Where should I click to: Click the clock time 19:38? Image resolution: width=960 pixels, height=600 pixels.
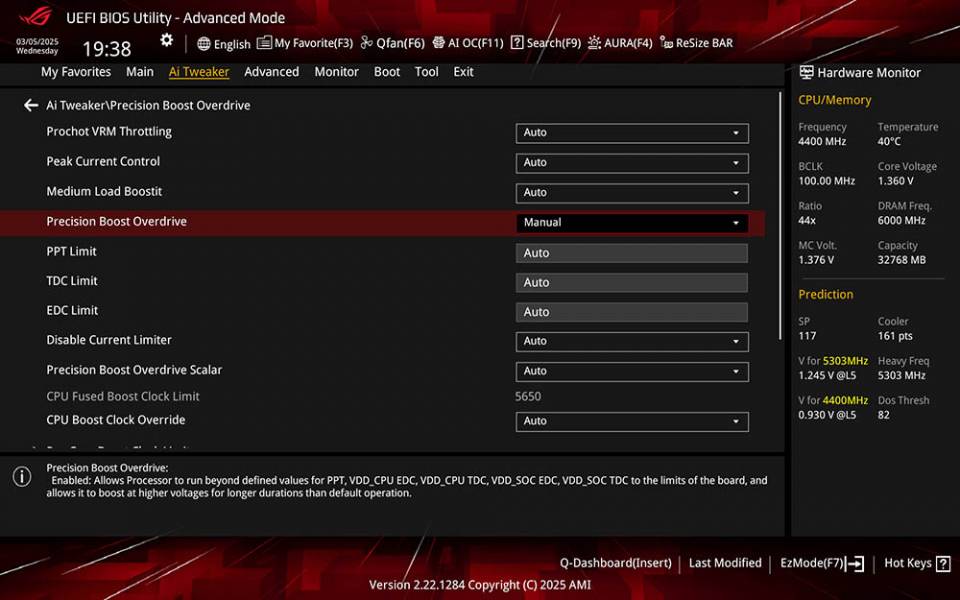point(107,49)
